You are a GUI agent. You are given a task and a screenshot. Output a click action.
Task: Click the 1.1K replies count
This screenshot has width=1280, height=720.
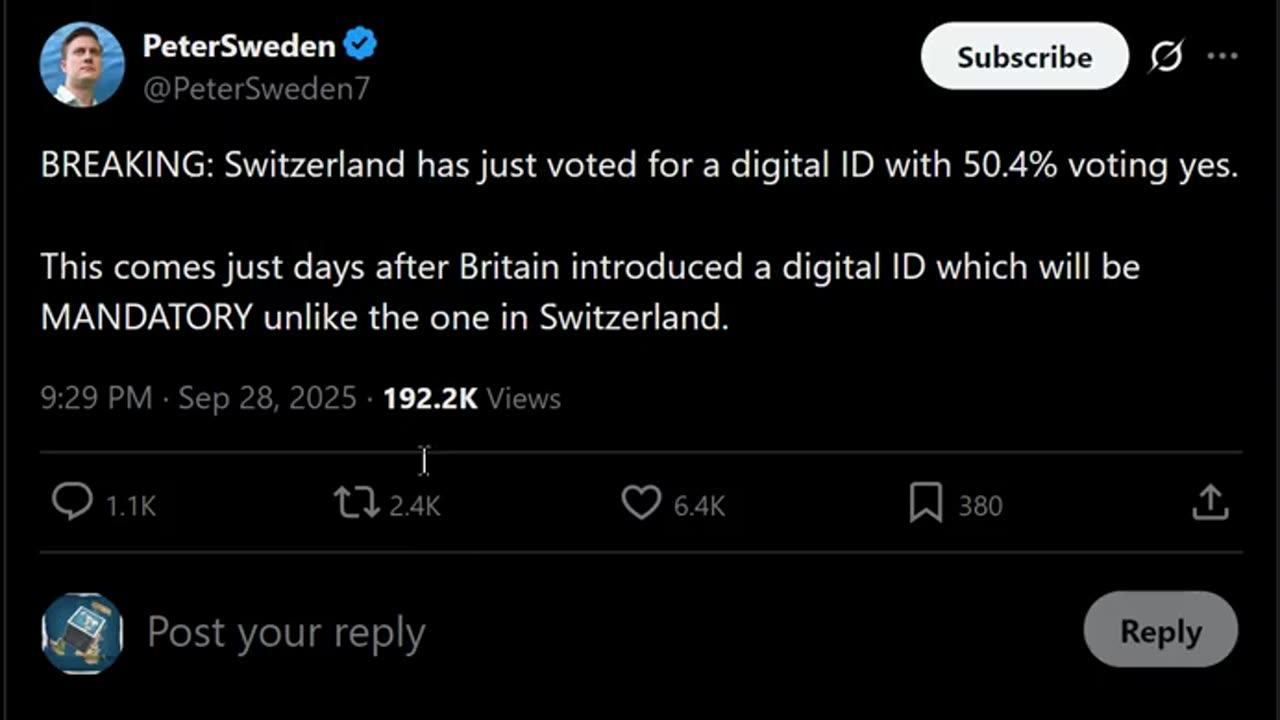coord(131,506)
